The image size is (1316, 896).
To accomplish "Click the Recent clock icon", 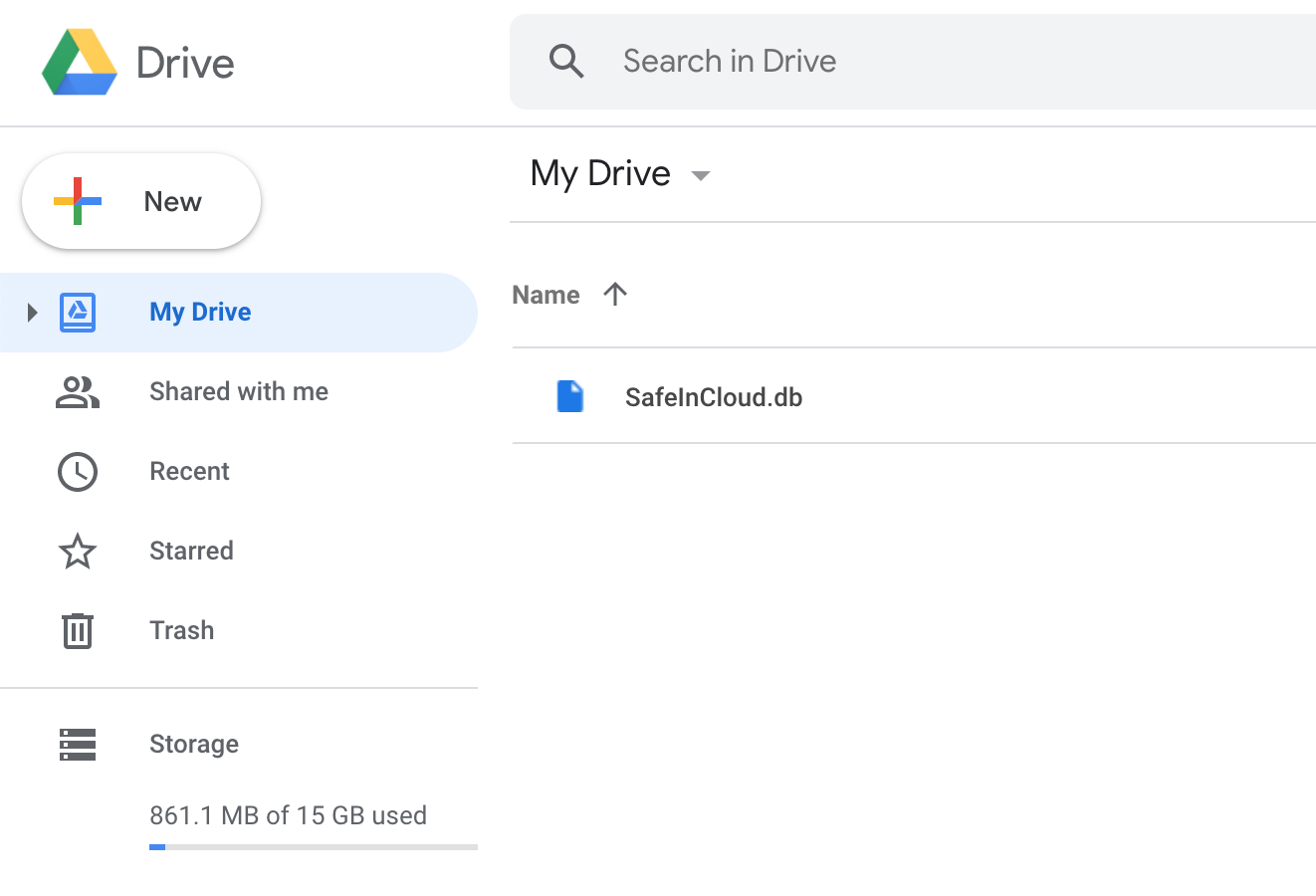I will point(78,472).
